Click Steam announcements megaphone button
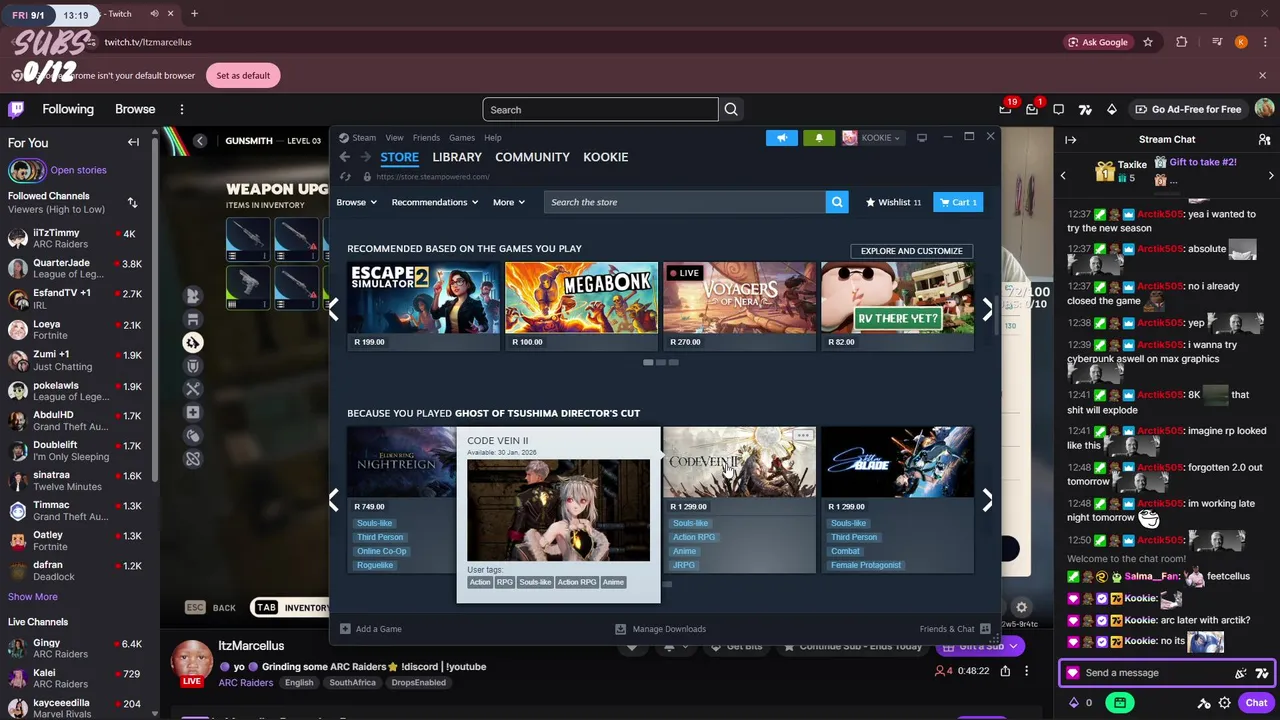 click(782, 138)
